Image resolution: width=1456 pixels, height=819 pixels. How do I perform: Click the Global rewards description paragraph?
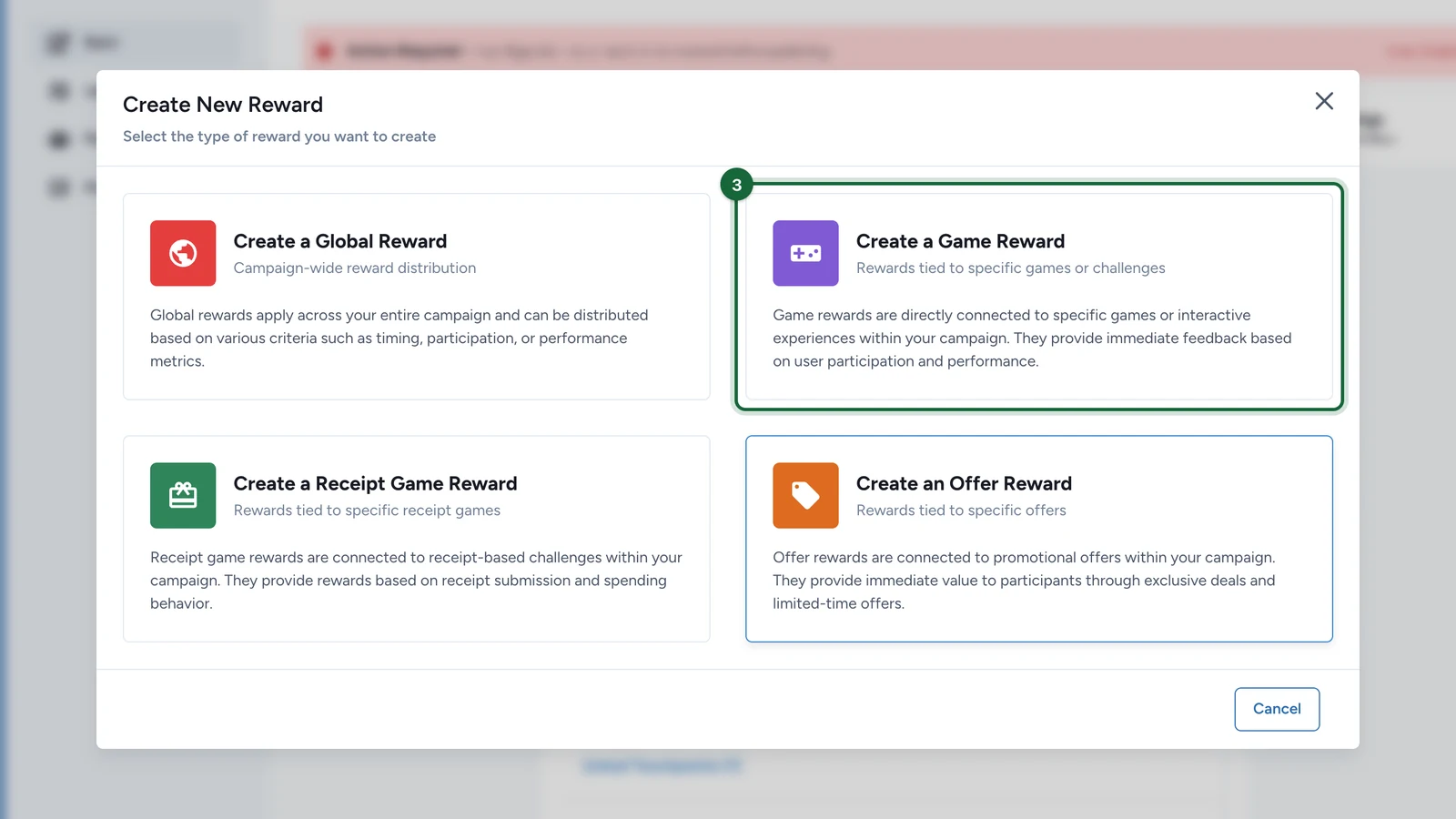(x=399, y=338)
